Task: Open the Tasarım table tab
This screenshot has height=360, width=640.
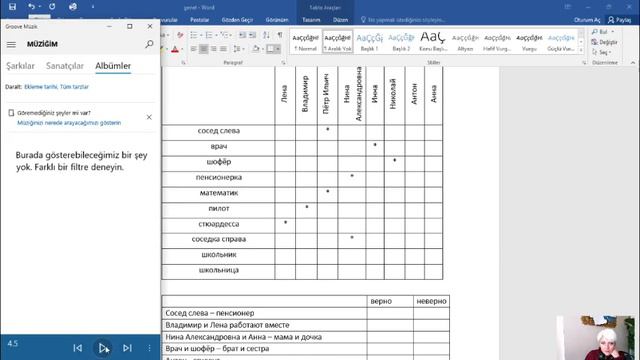Action: [x=311, y=20]
